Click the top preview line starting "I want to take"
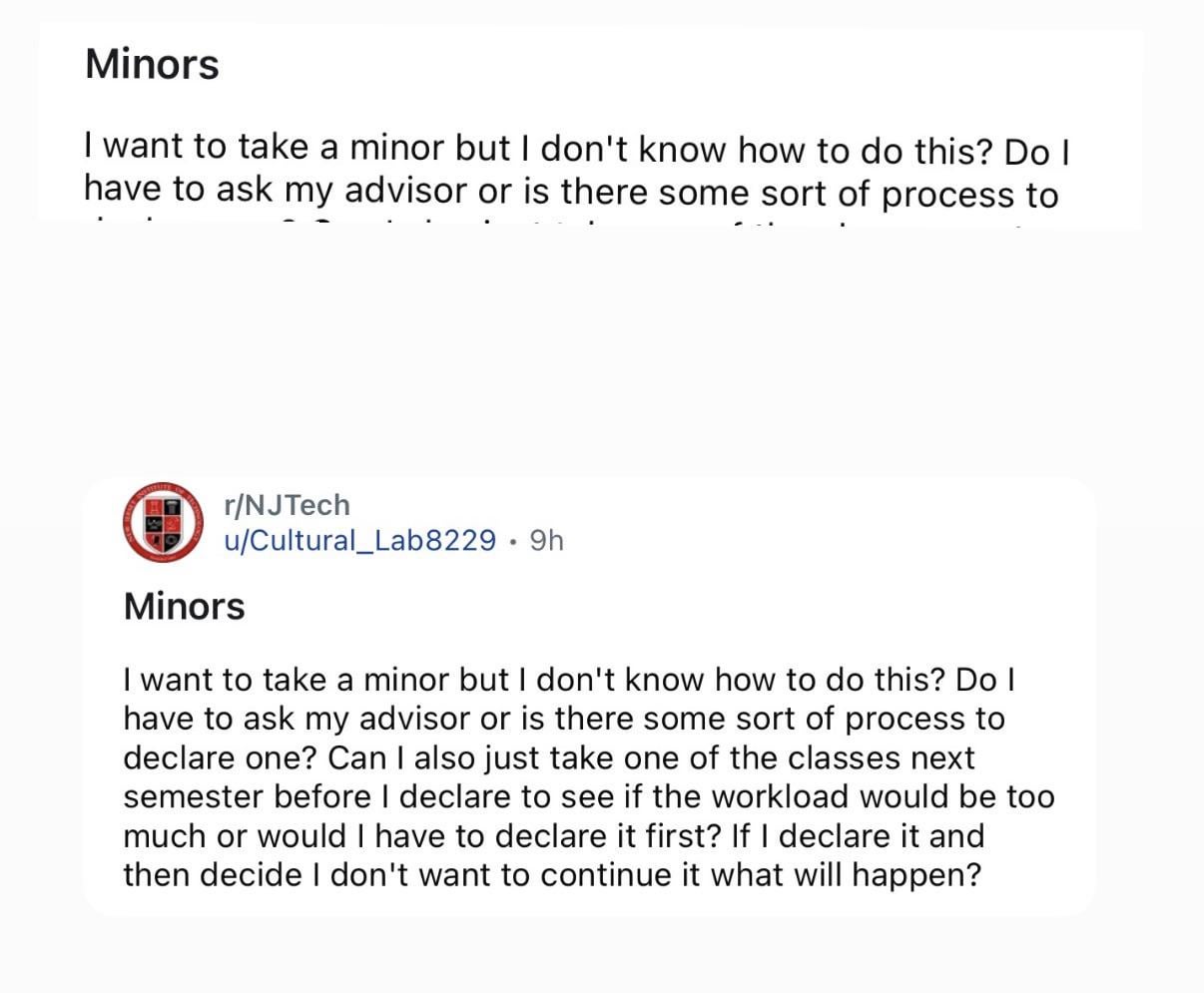Viewport: 1204px width, 993px height. [x=577, y=149]
